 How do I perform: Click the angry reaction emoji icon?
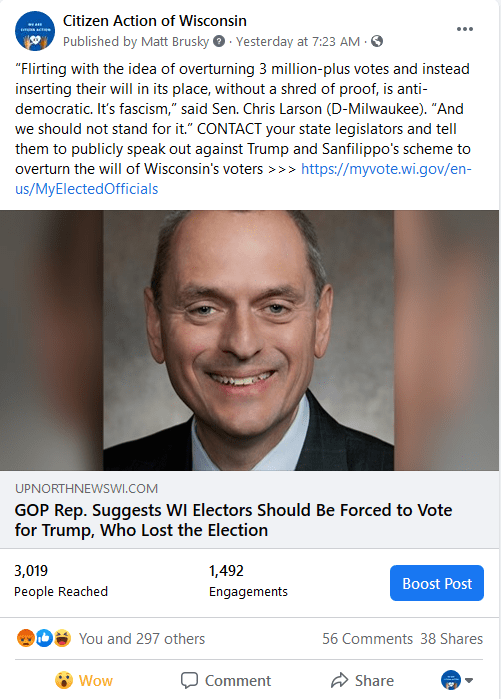click(x=26, y=638)
